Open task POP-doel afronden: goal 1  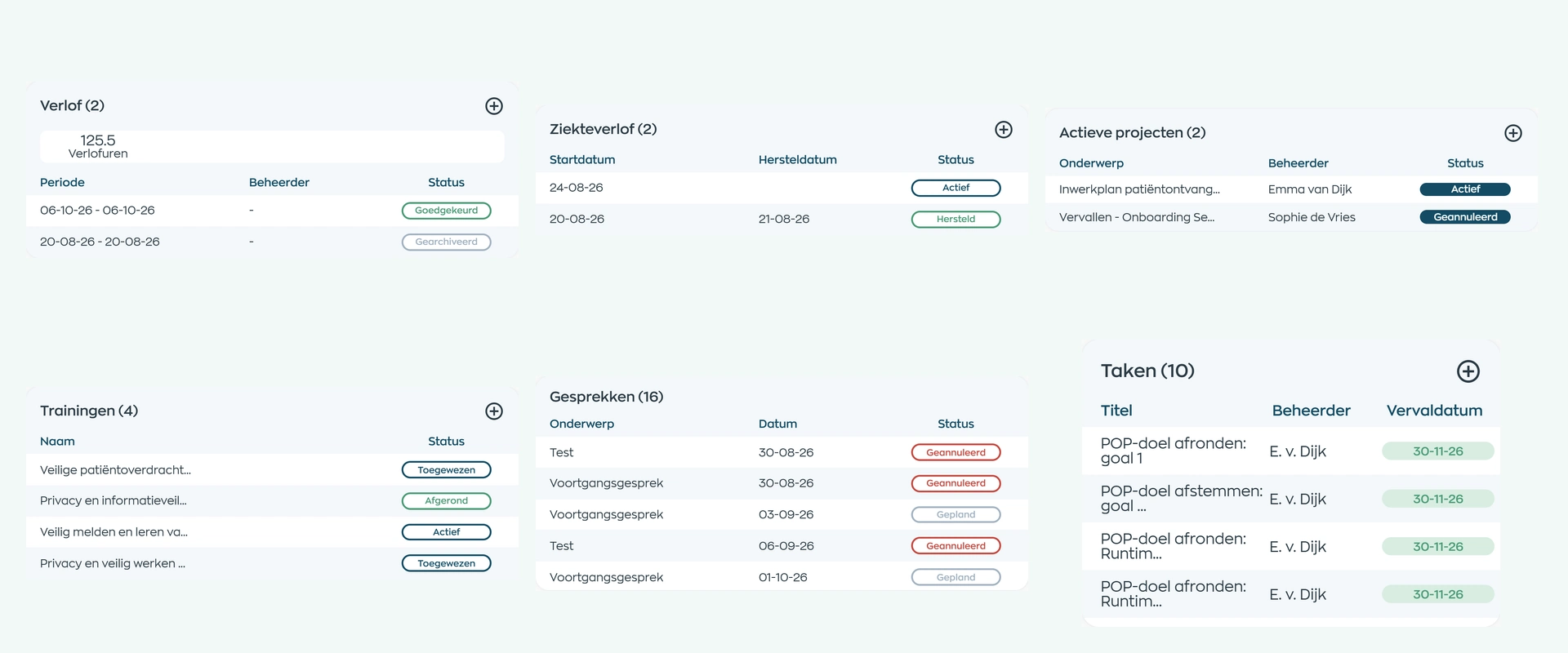point(1291,451)
